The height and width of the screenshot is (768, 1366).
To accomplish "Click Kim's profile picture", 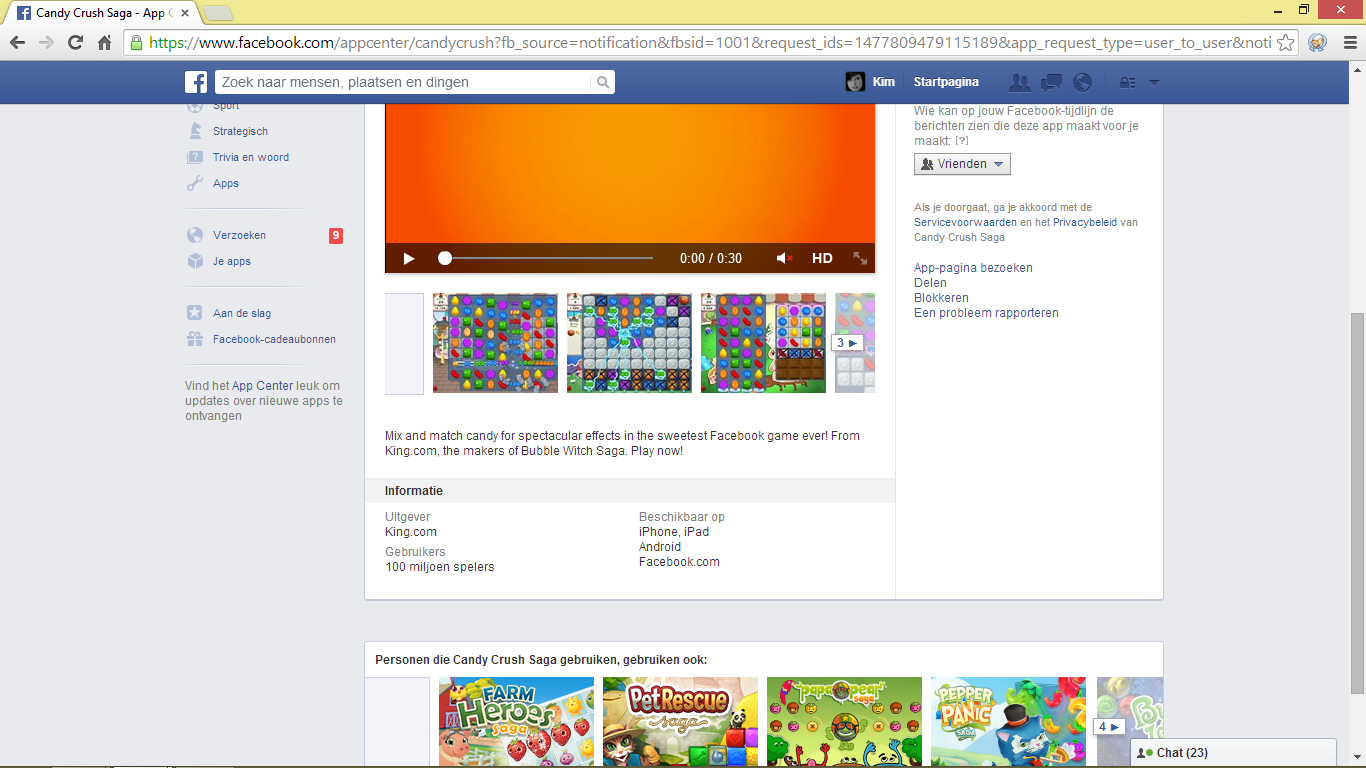I will pos(855,82).
